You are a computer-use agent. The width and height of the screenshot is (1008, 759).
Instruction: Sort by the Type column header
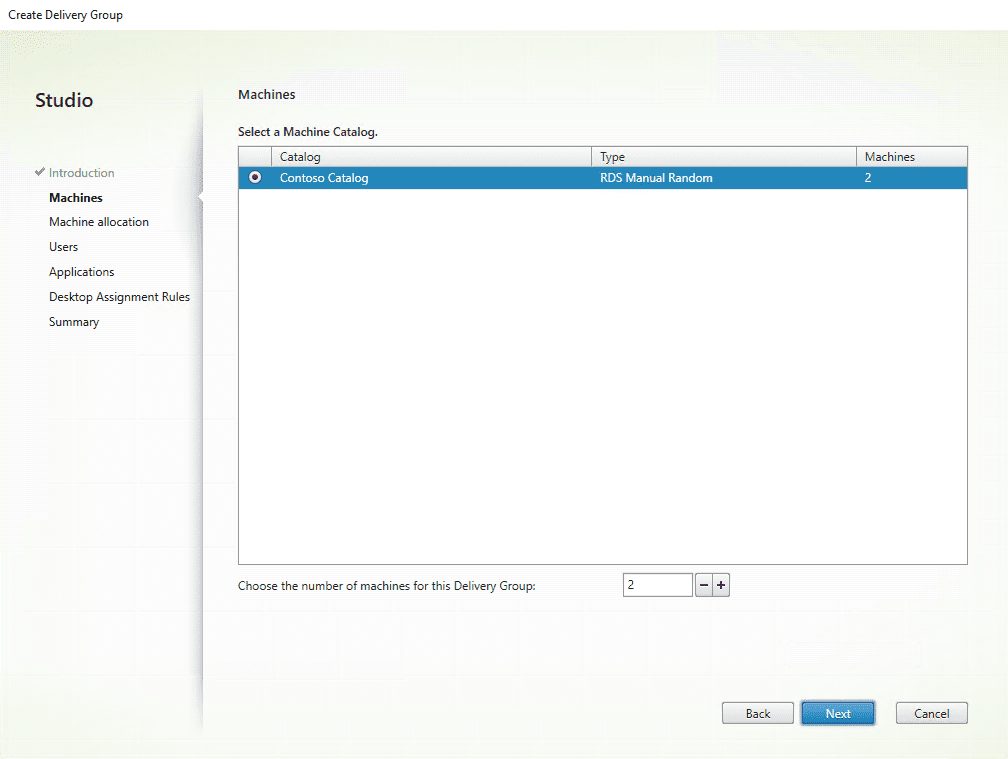click(724, 157)
